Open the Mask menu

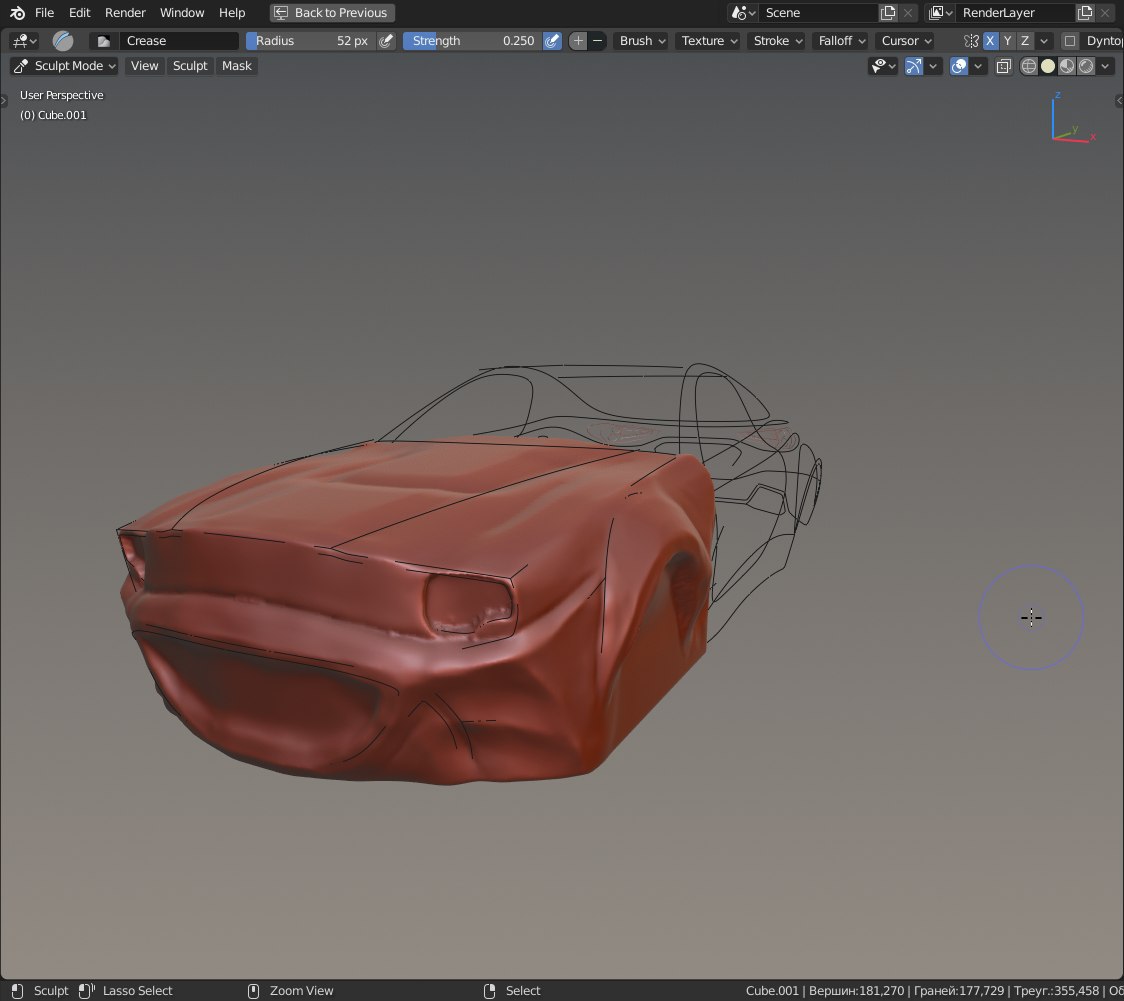(237, 66)
